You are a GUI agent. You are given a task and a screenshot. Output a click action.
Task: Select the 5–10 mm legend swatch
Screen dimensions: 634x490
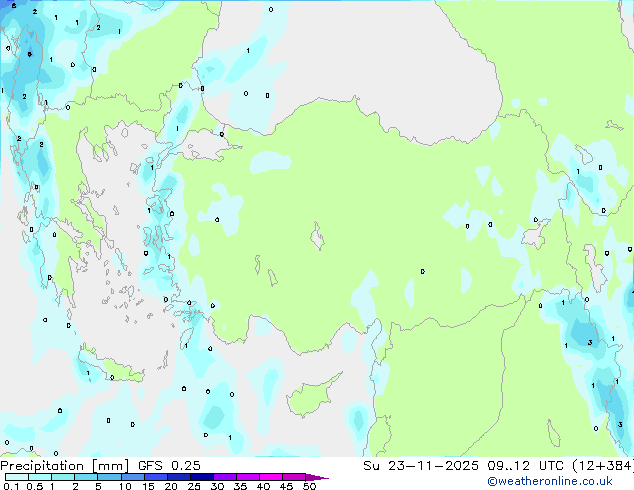pos(109,477)
